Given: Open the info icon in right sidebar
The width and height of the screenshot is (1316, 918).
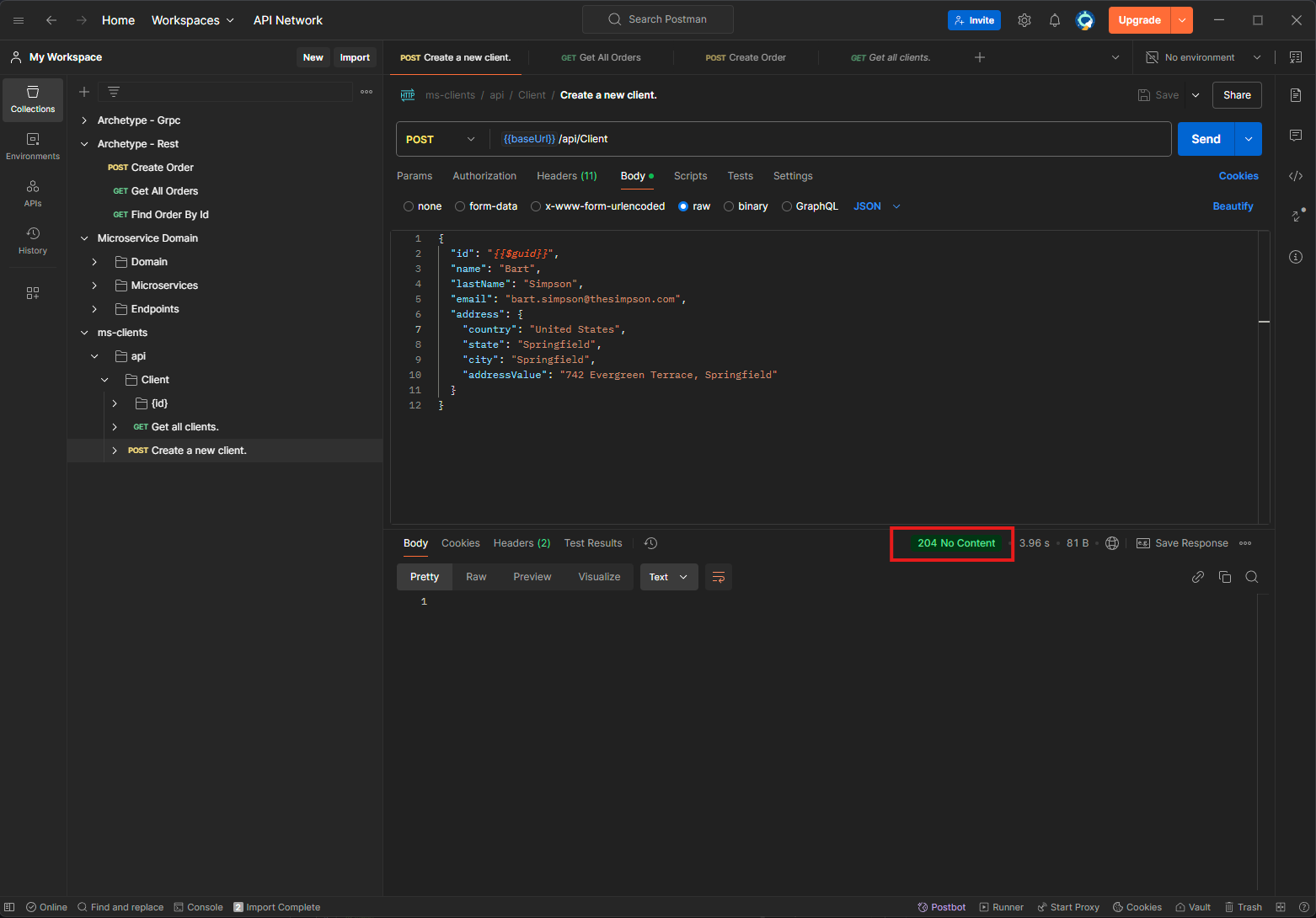Looking at the screenshot, I should coord(1296,257).
